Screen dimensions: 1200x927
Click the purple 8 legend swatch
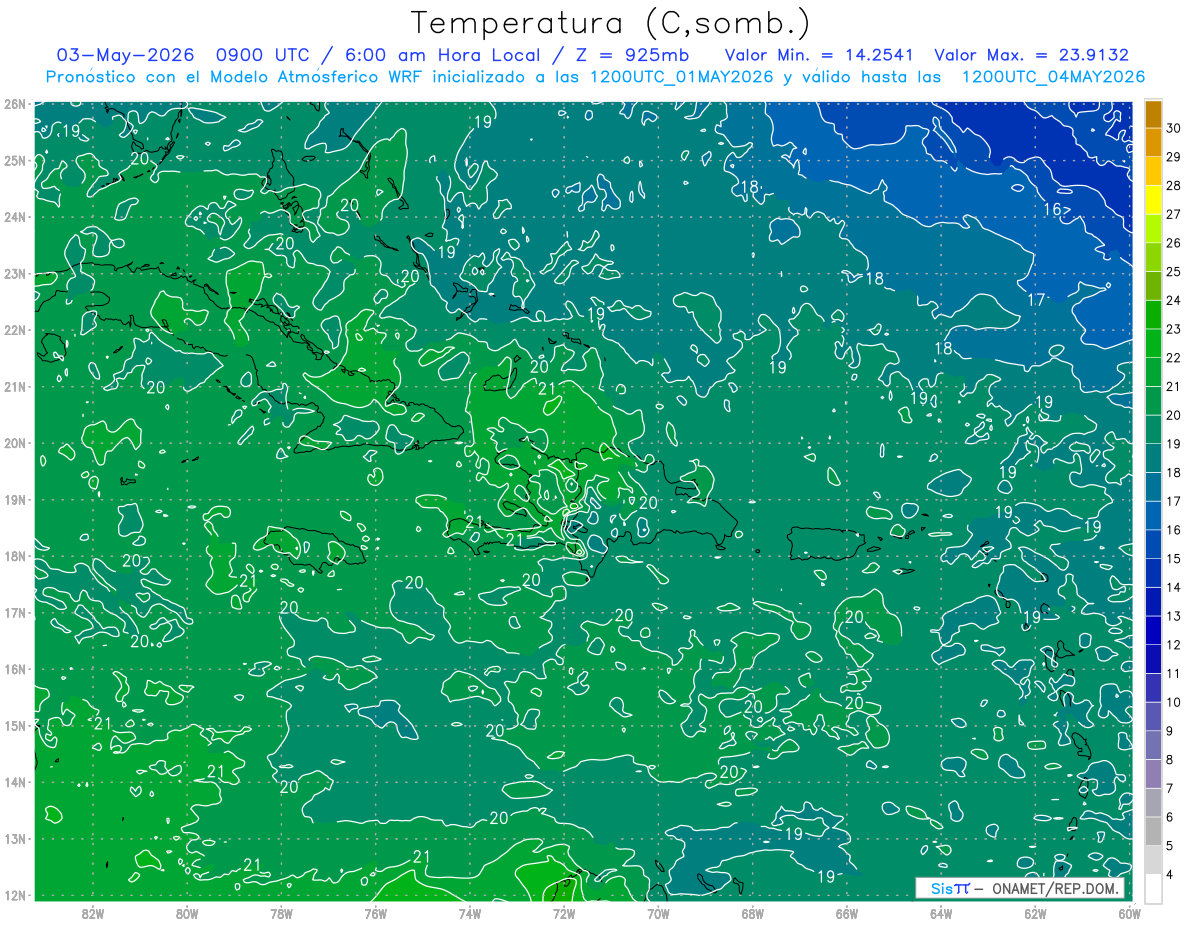click(x=1153, y=745)
